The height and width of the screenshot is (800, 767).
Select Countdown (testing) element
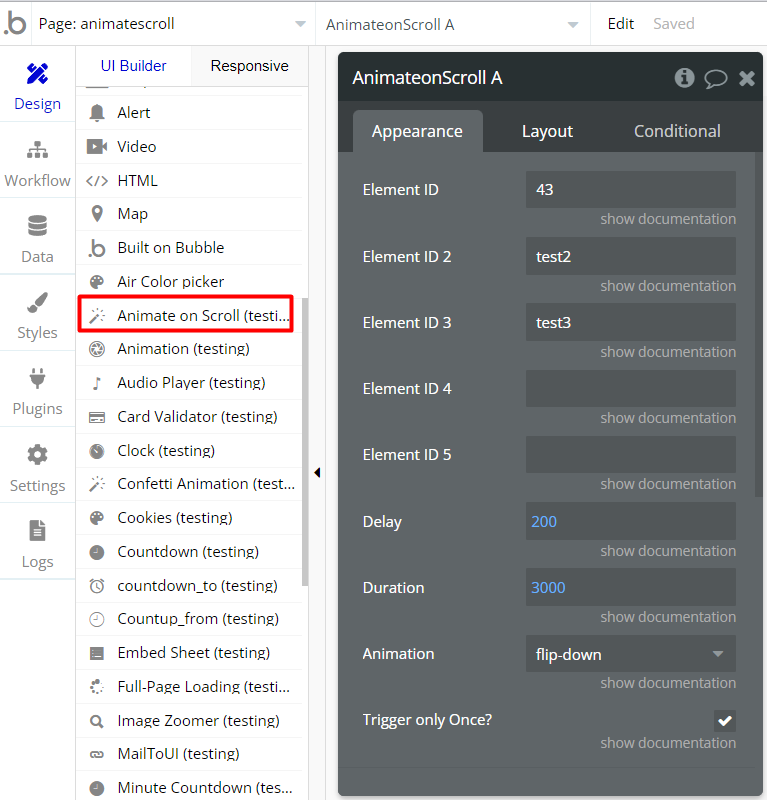pos(189,552)
